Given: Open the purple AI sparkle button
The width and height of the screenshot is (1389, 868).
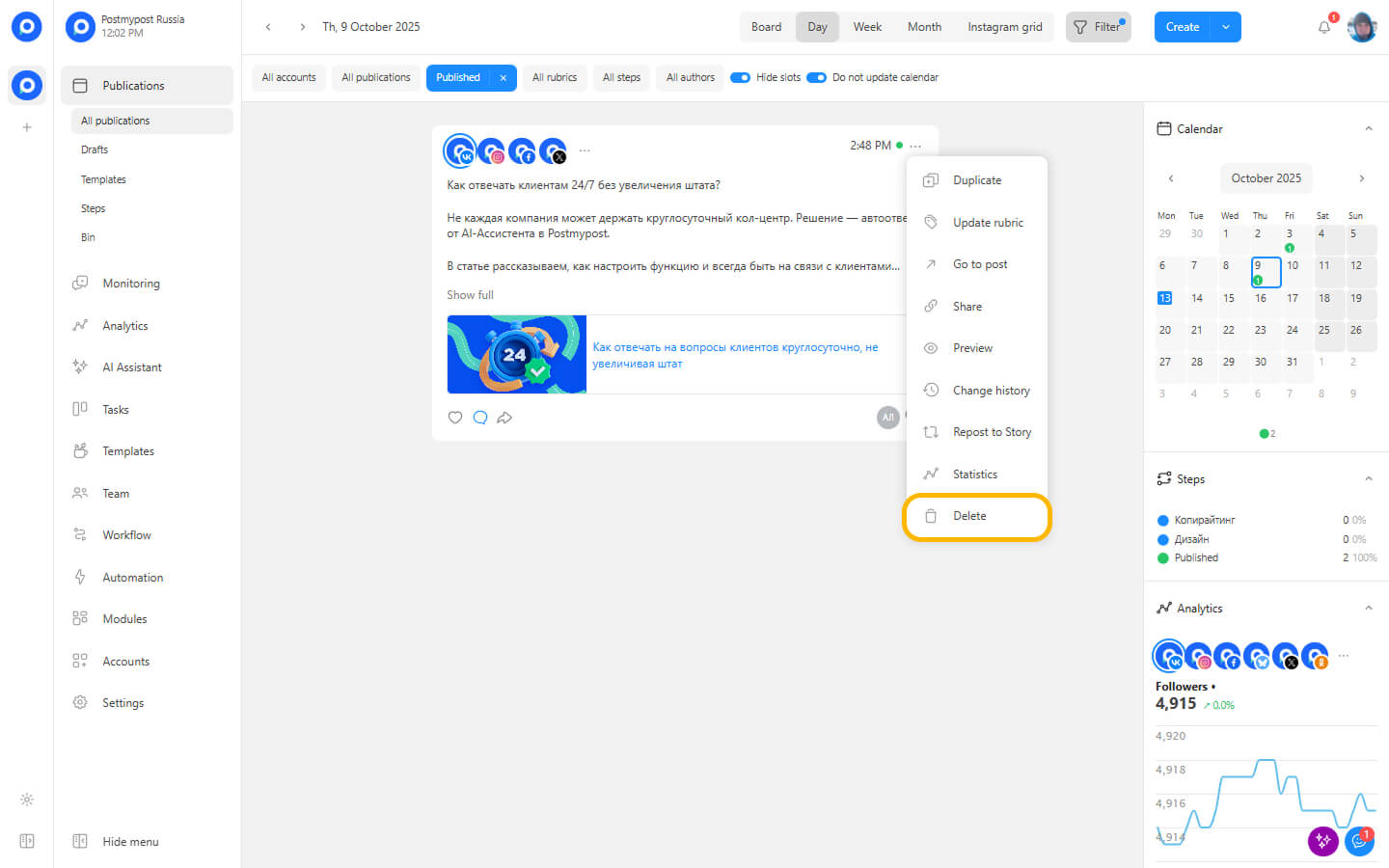Looking at the screenshot, I should (x=1322, y=841).
